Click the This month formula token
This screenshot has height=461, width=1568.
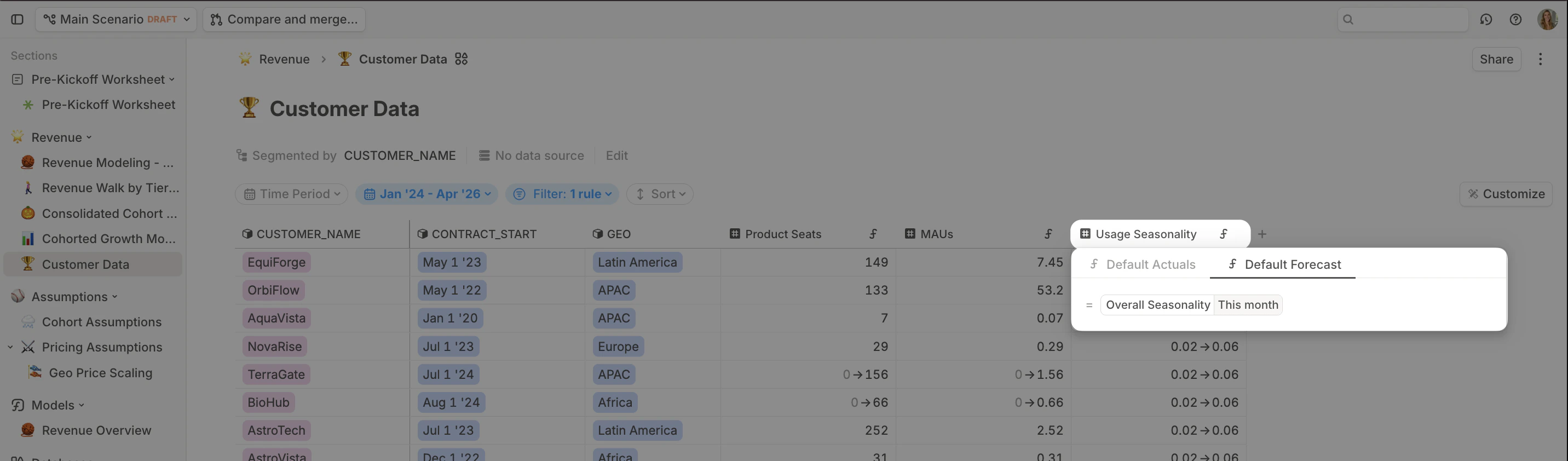pos(1248,305)
